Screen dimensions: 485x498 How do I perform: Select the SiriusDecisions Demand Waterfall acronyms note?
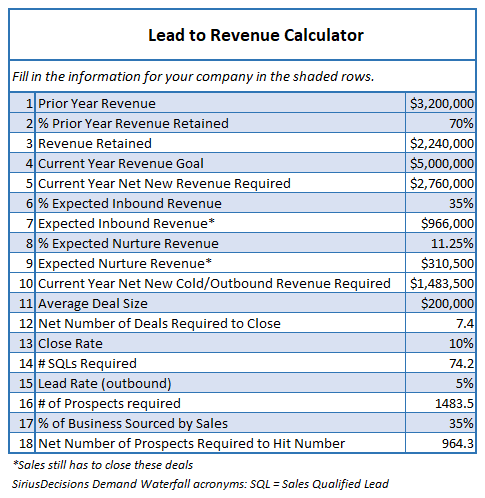coord(200,484)
